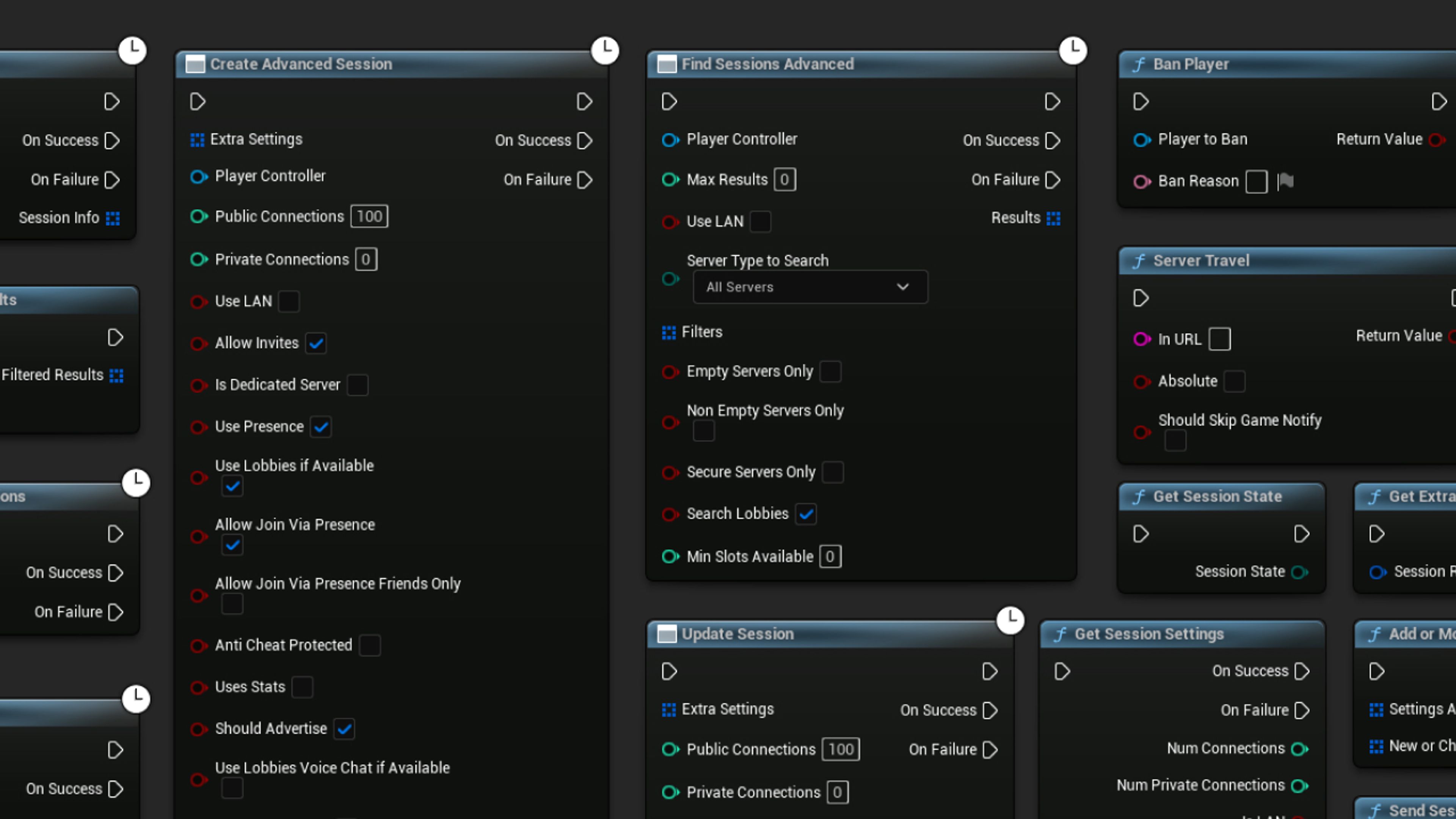The image size is (1456, 819).
Task: Click the Filters array pin on Find Sessions Advanced
Action: click(668, 333)
